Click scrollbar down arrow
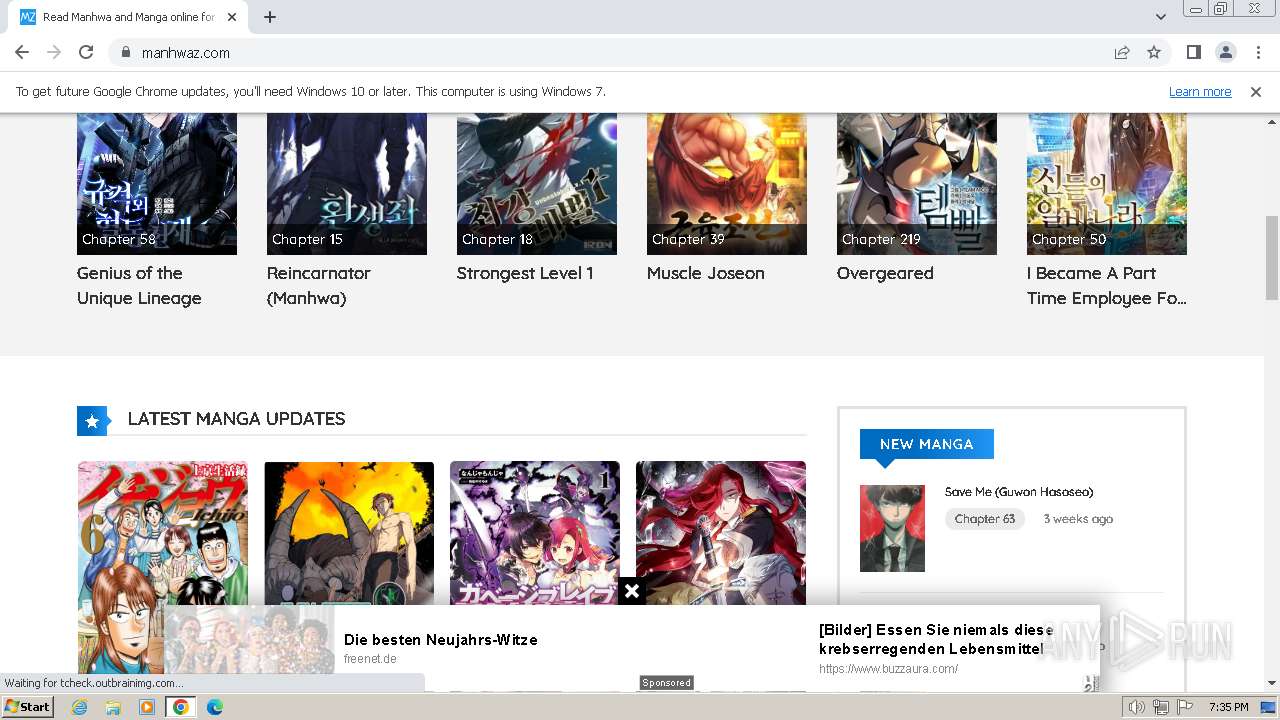 pos(1272,683)
